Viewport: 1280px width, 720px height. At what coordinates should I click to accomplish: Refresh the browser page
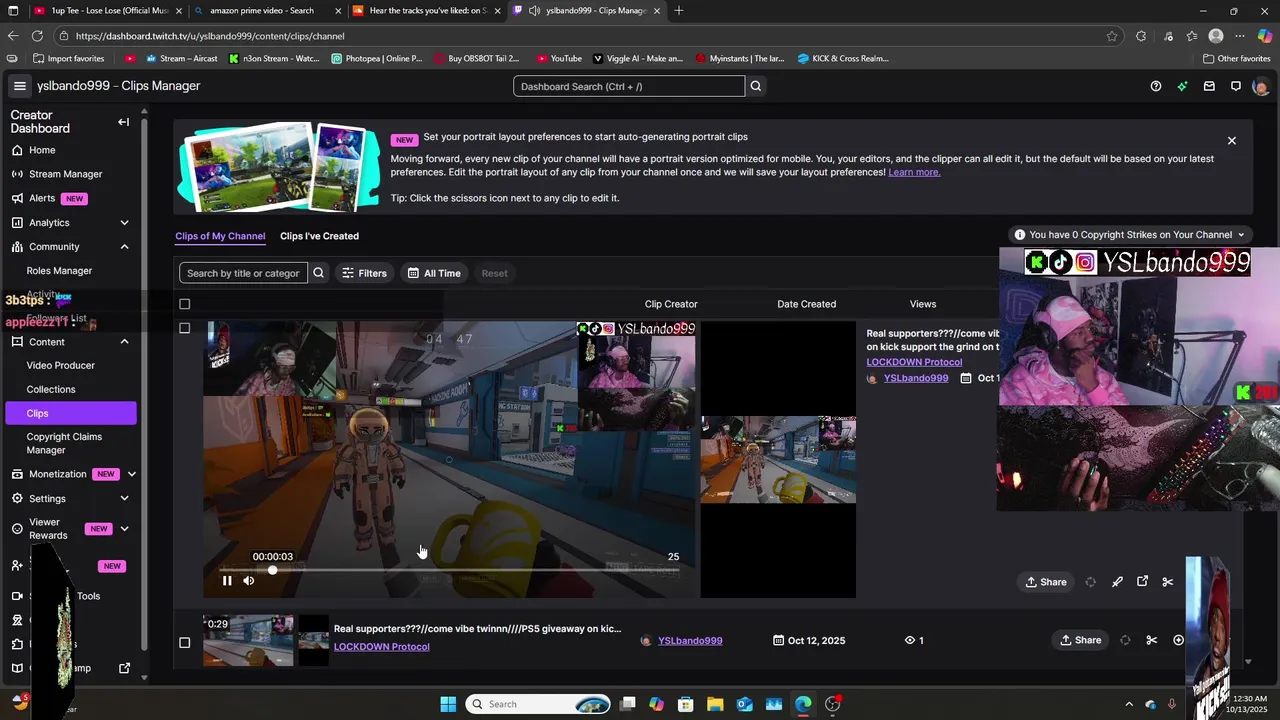(x=37, y=36)
